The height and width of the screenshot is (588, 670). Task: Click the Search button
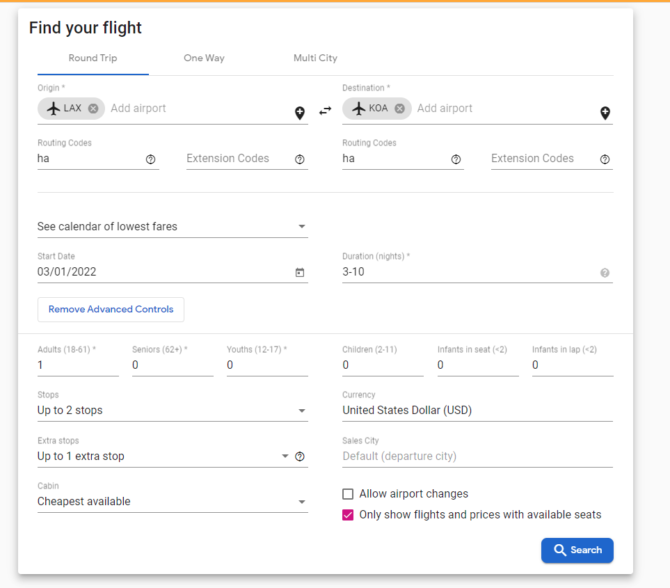coord(577,550)
